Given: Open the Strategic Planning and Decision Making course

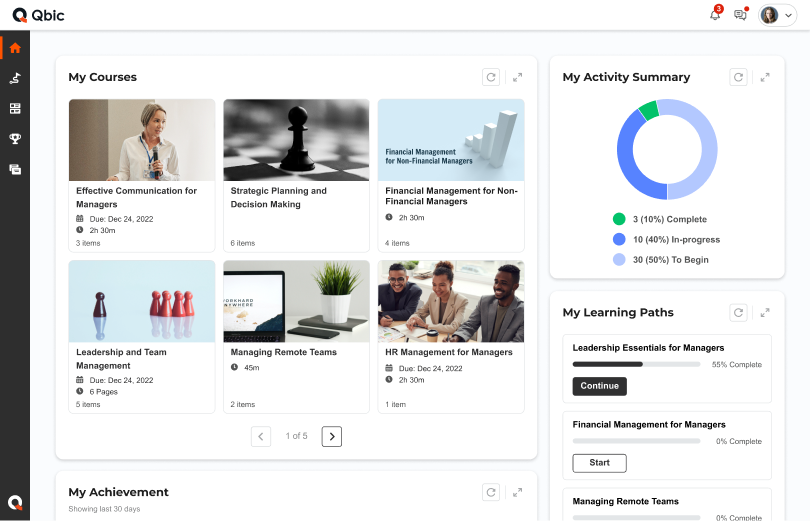Looking at the screenshot, I should pyautogui.click(x=296, y=175).
